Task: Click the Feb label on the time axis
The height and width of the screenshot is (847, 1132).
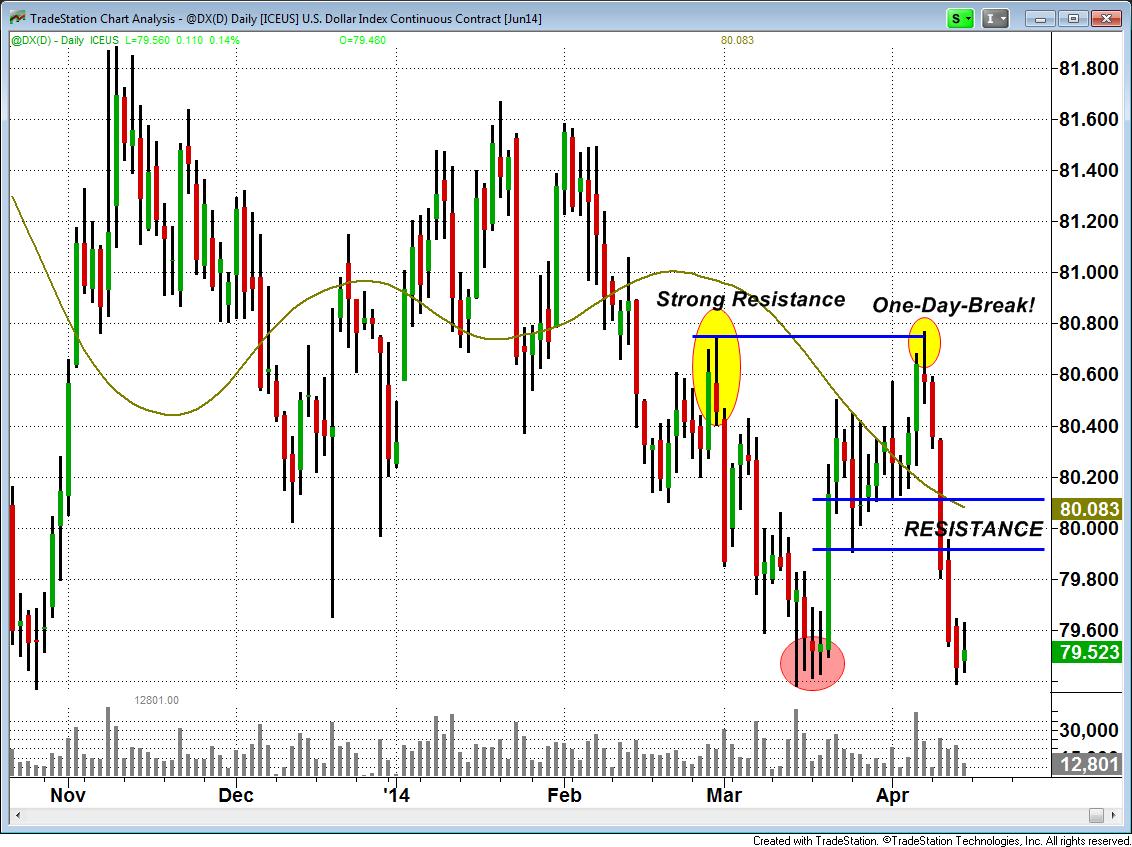Action: coord(565,796)
